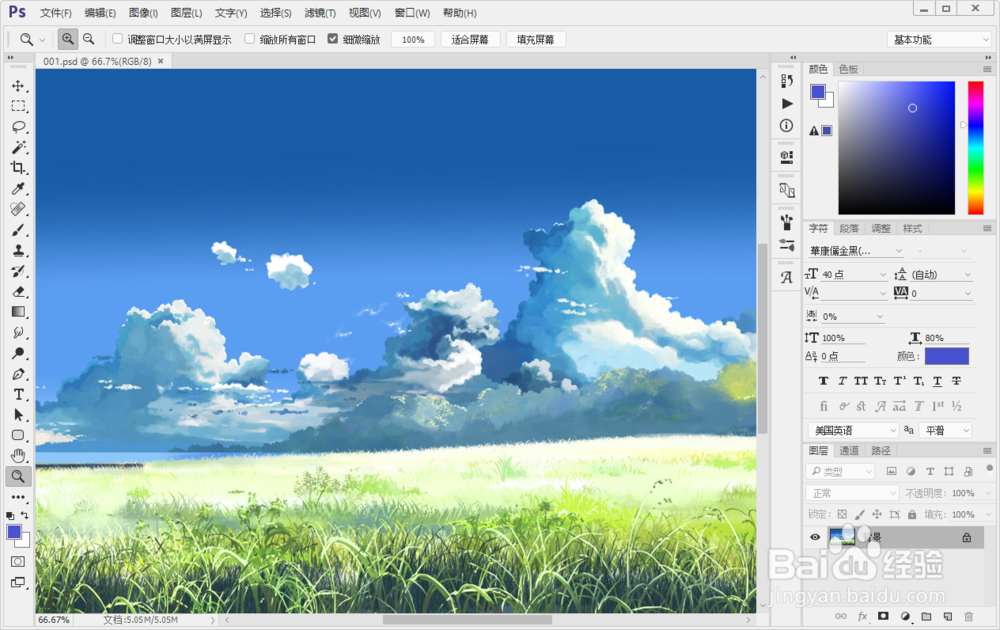Image resolution: width=1000 pixels, height=630 pixels.
Task: Hide the background layer eye icon
Action: pyautogui.click(x=815, y=538)
